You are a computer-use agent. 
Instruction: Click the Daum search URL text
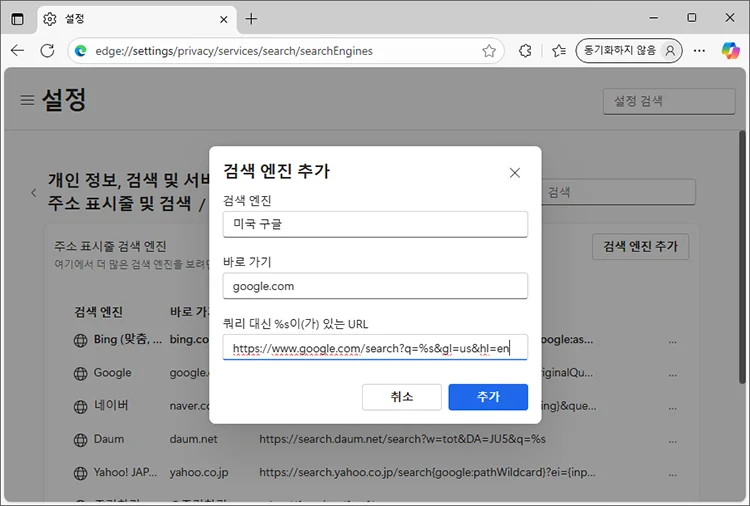tap(402, 439)
